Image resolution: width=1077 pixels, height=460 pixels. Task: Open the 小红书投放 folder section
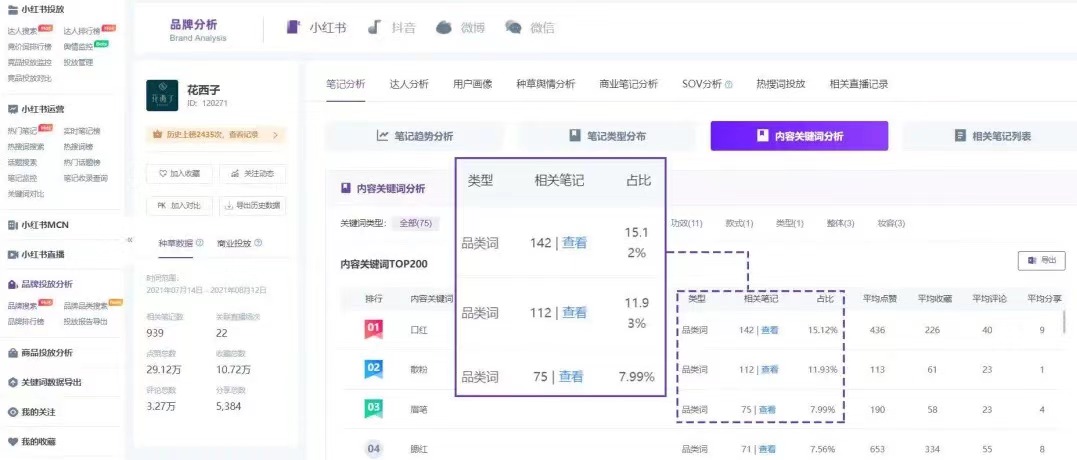coord(36,10)
